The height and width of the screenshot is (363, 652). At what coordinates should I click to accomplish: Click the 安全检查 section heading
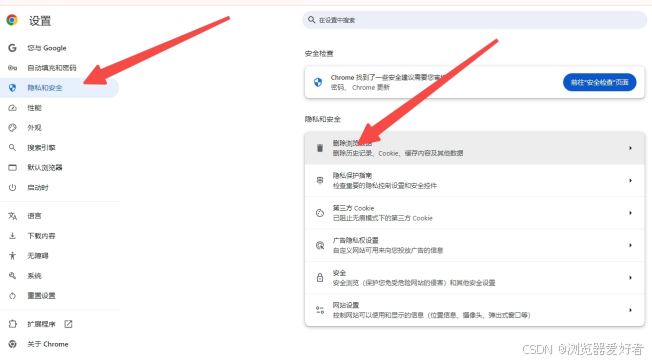(x=319, y=54)
